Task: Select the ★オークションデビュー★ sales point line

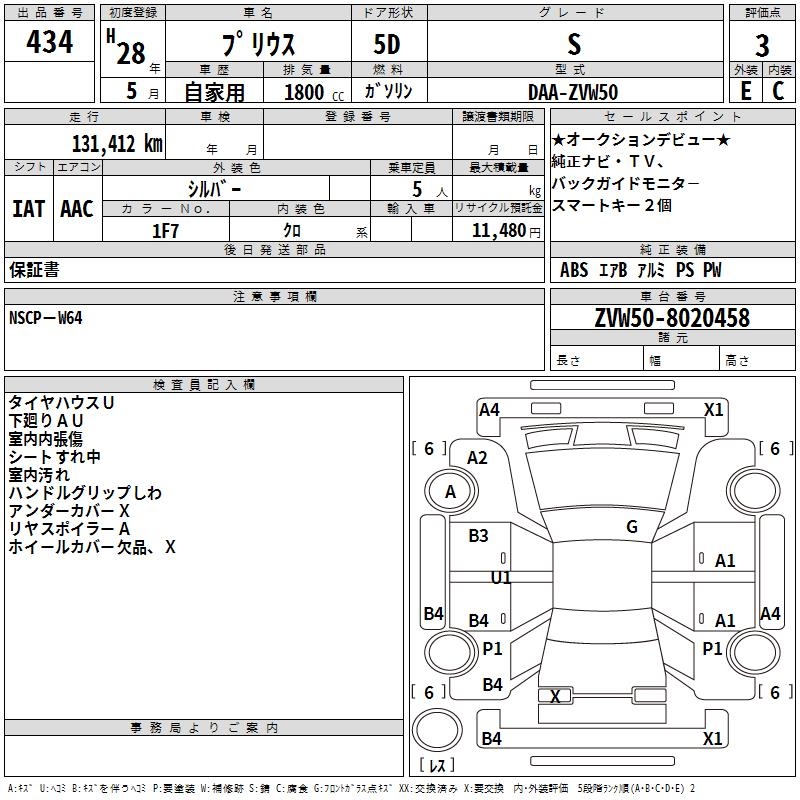Action: tap(641, 139)
